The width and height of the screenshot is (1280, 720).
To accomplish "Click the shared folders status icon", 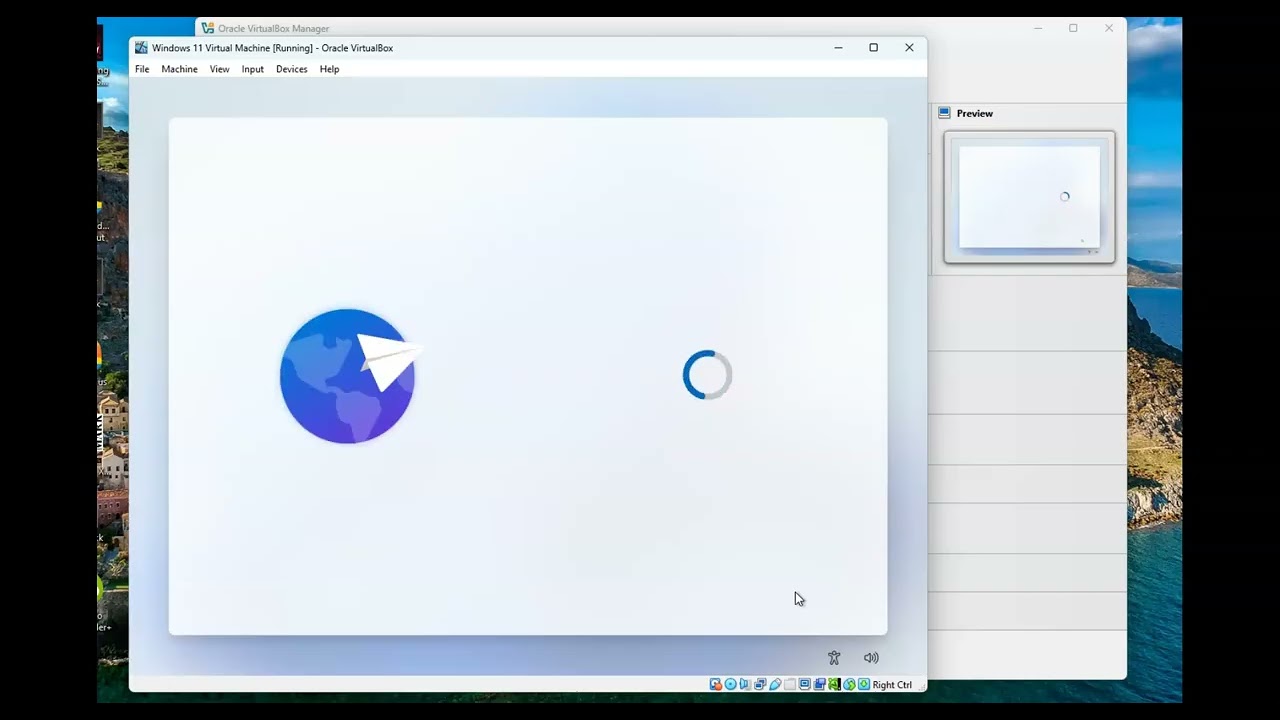I will (790, 685).
